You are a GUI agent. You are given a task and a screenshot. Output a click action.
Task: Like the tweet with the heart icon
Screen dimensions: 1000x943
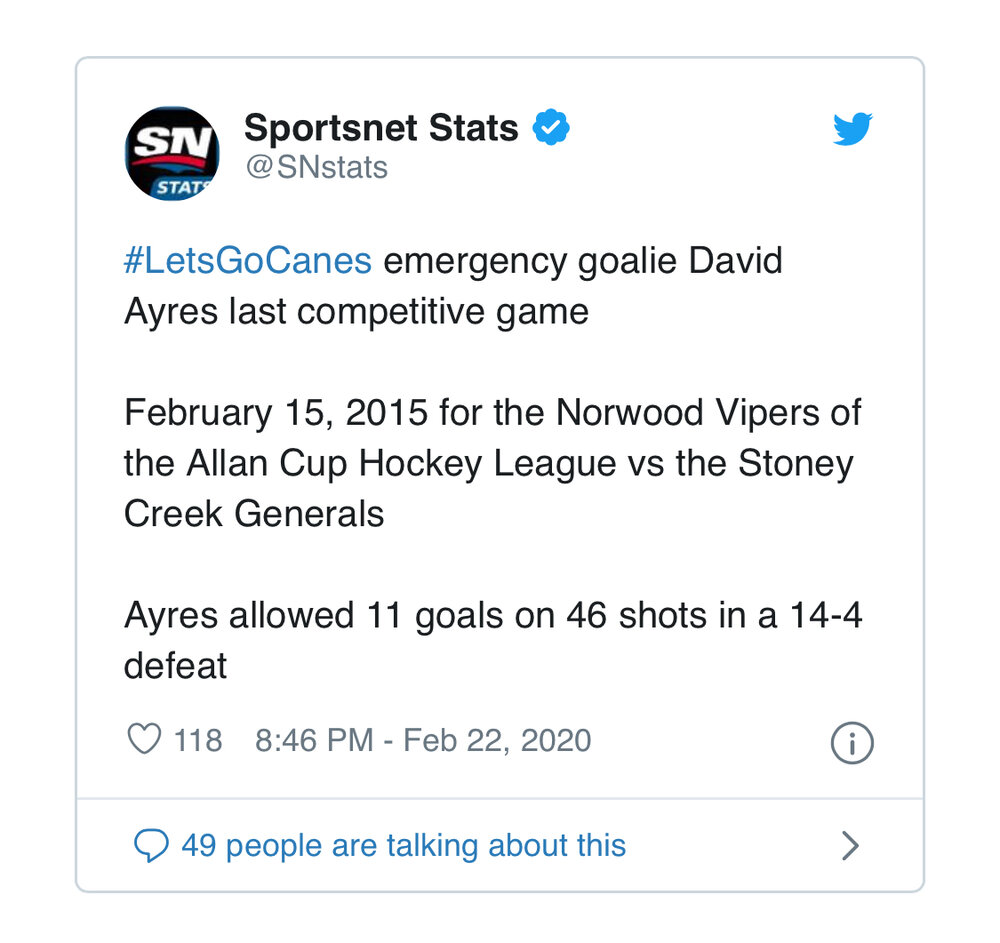144,739
